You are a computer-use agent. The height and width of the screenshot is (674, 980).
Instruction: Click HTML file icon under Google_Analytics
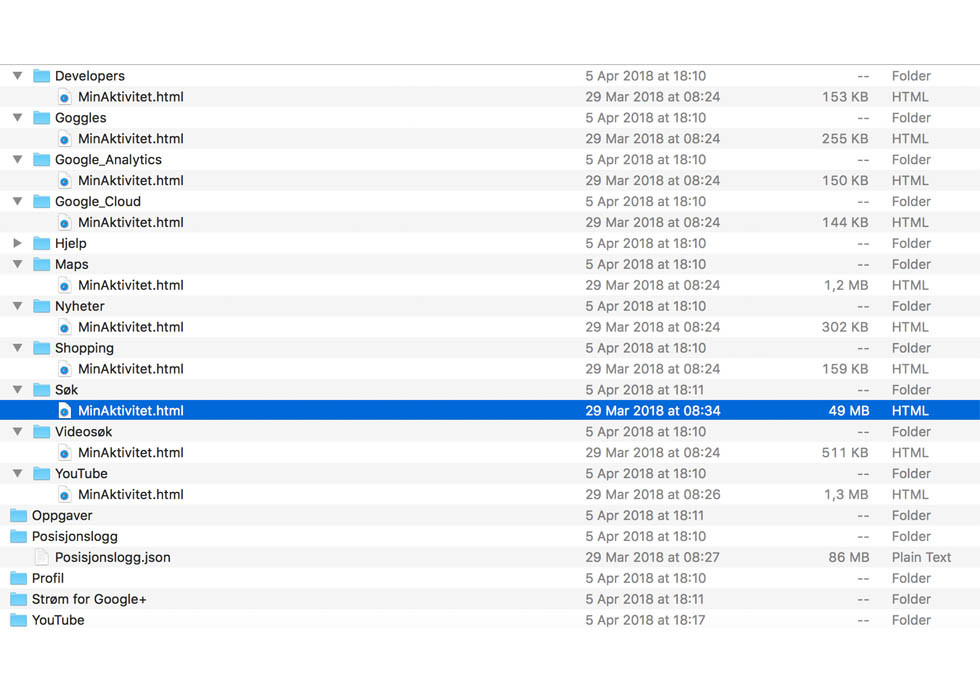click(64, 181)
